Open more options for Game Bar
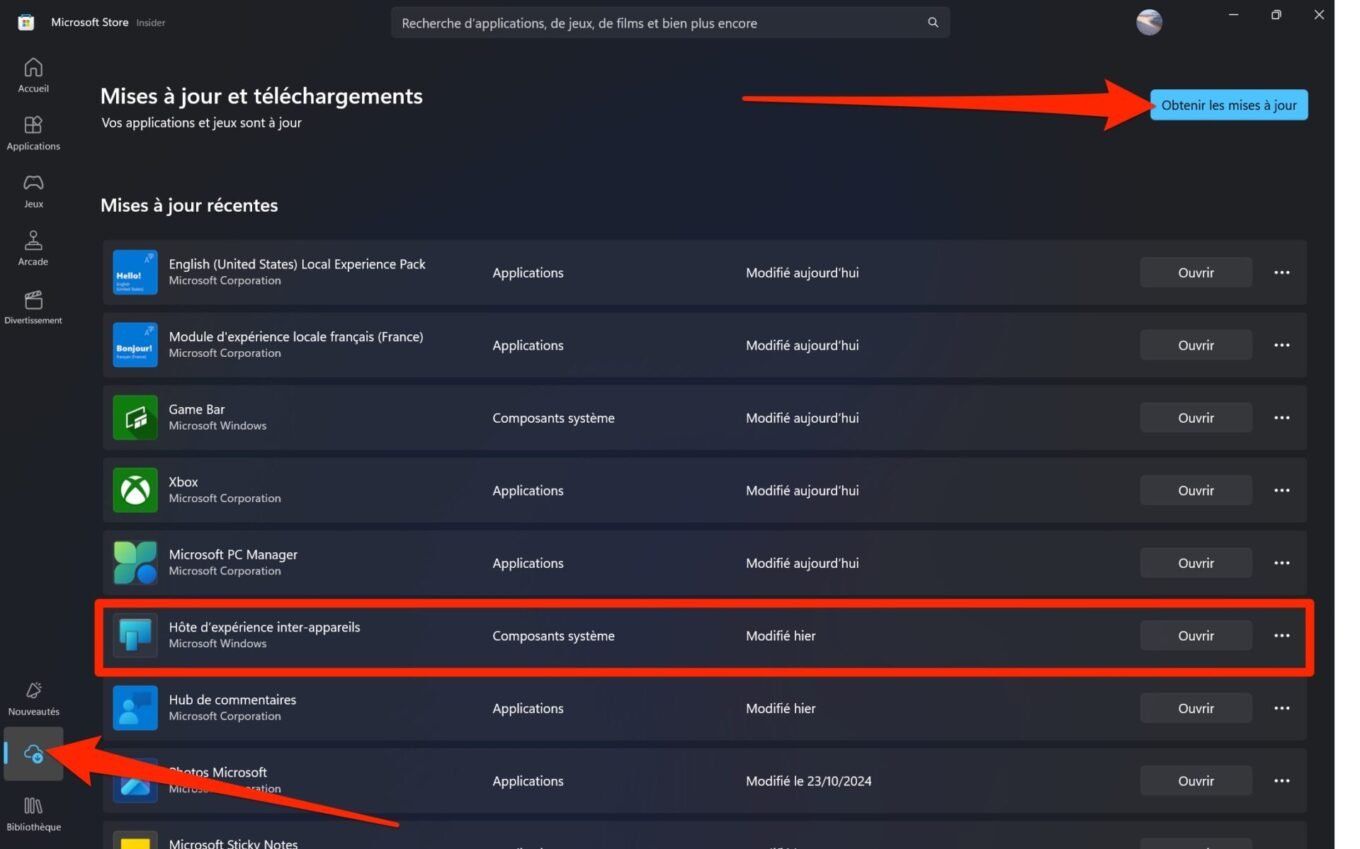This screenshot has width=1360, height=849. pyautogui.click(x=1282, y=418)
